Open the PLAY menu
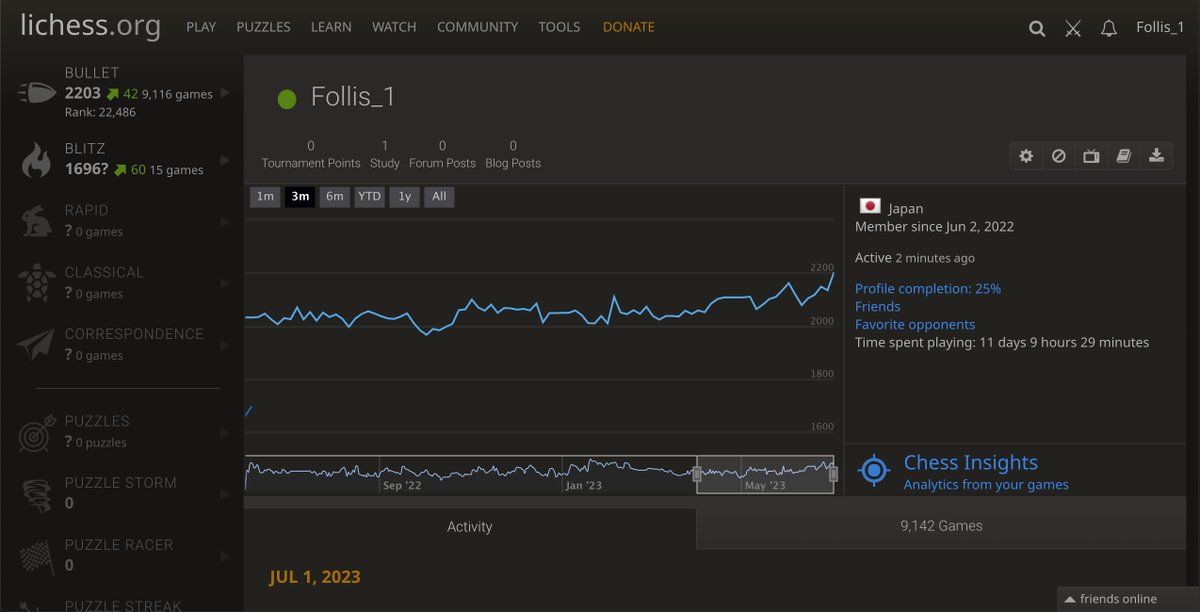Viewport: 1200px width, 612px height. pos(201,27)
